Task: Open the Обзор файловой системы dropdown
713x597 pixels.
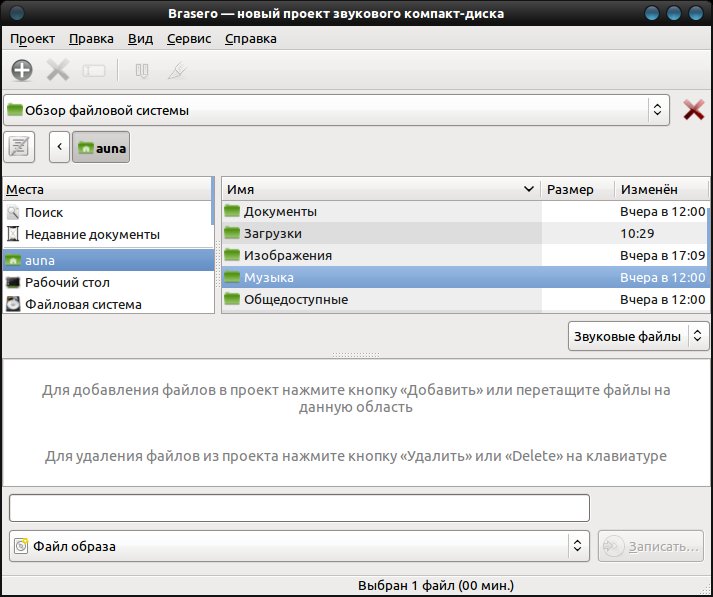Action: pos(336,110)
